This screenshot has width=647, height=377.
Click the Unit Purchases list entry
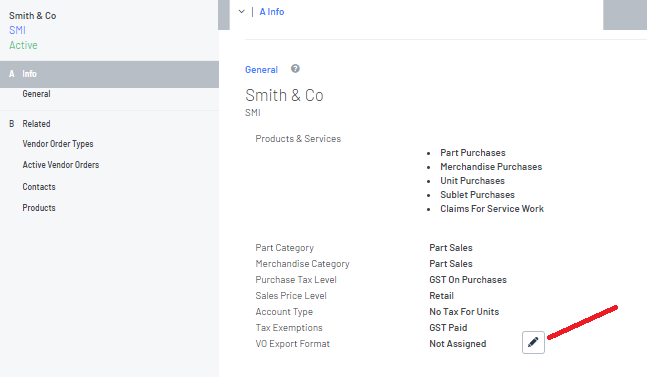click(x=472, y=181)
